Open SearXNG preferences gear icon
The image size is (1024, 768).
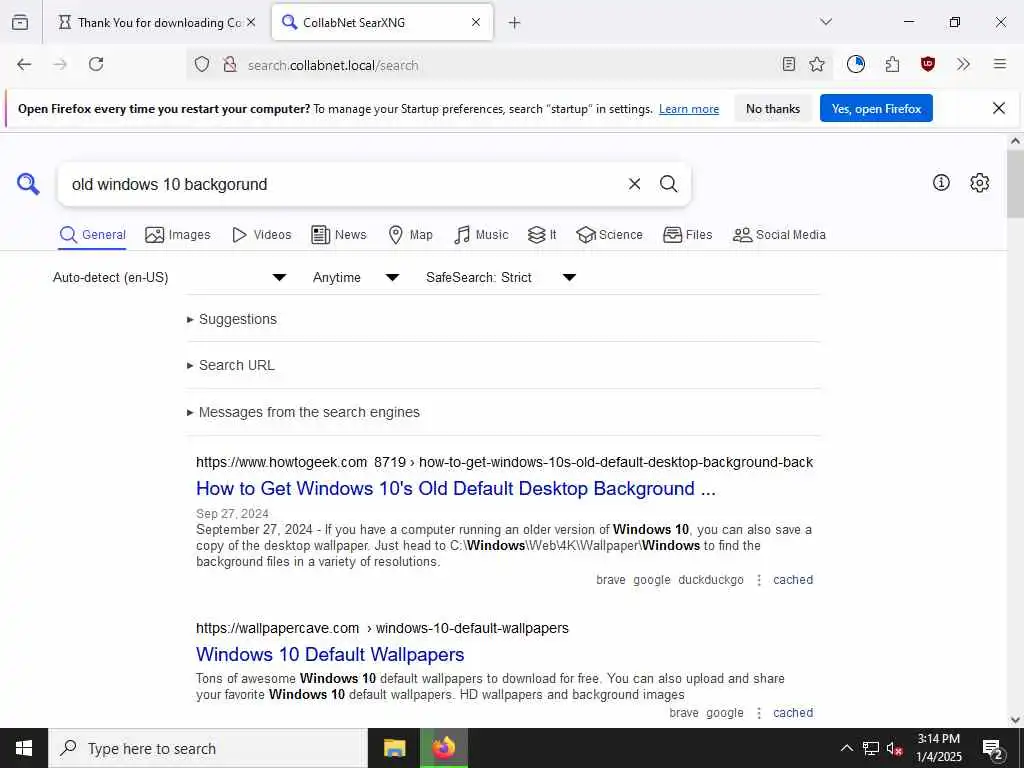click(x=979, y=183)
